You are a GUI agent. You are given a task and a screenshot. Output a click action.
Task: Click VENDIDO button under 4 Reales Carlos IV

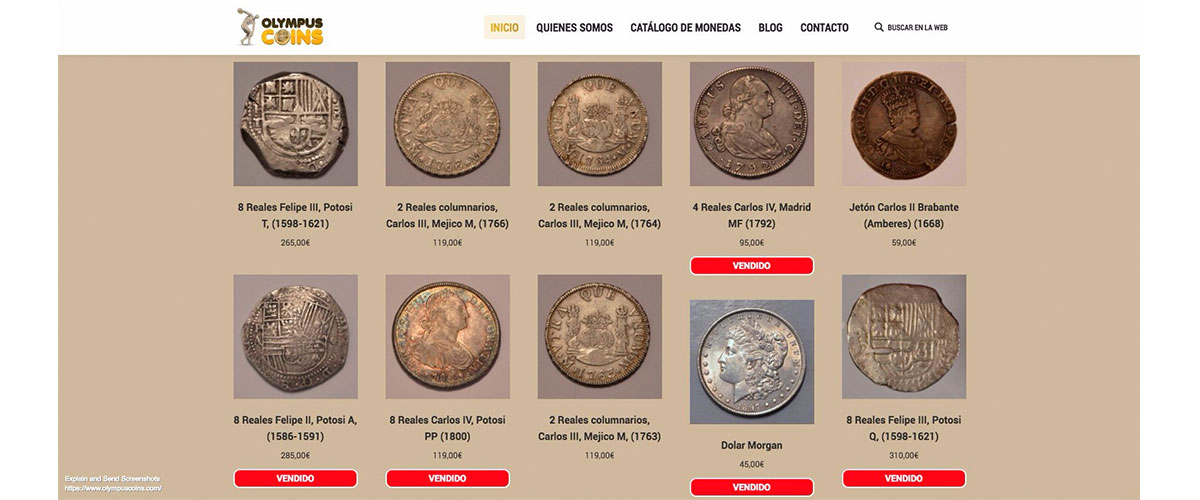click(752, 266)
